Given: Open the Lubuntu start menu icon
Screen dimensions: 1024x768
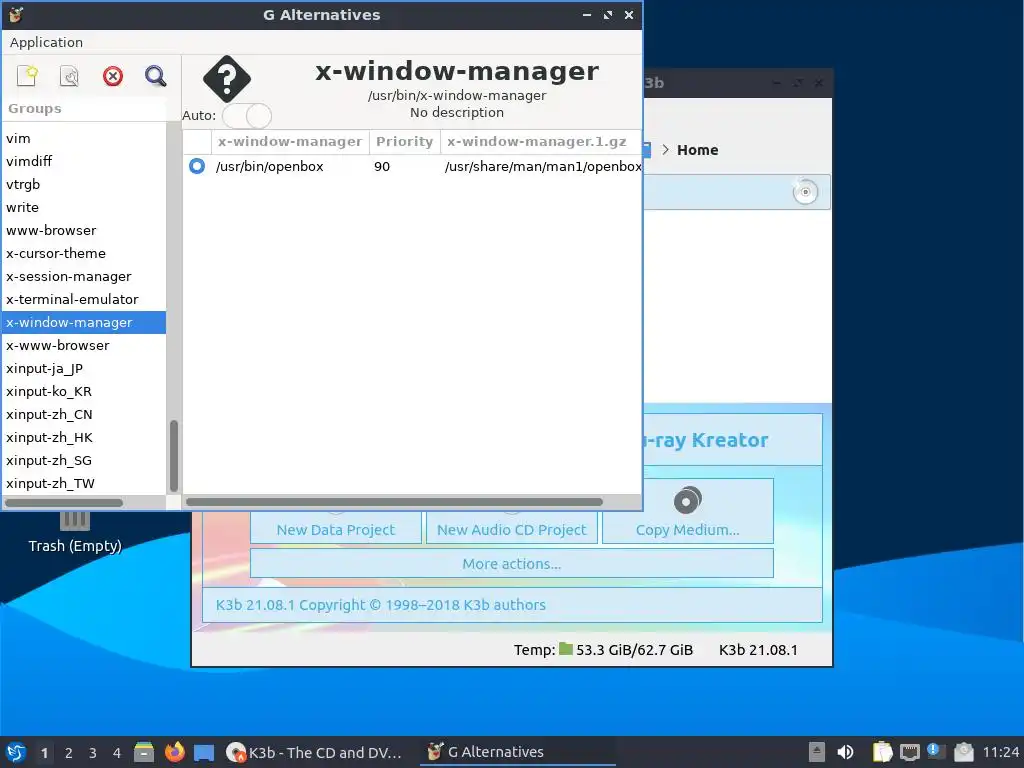Looking at the screenshot, I should coord(16,752).
